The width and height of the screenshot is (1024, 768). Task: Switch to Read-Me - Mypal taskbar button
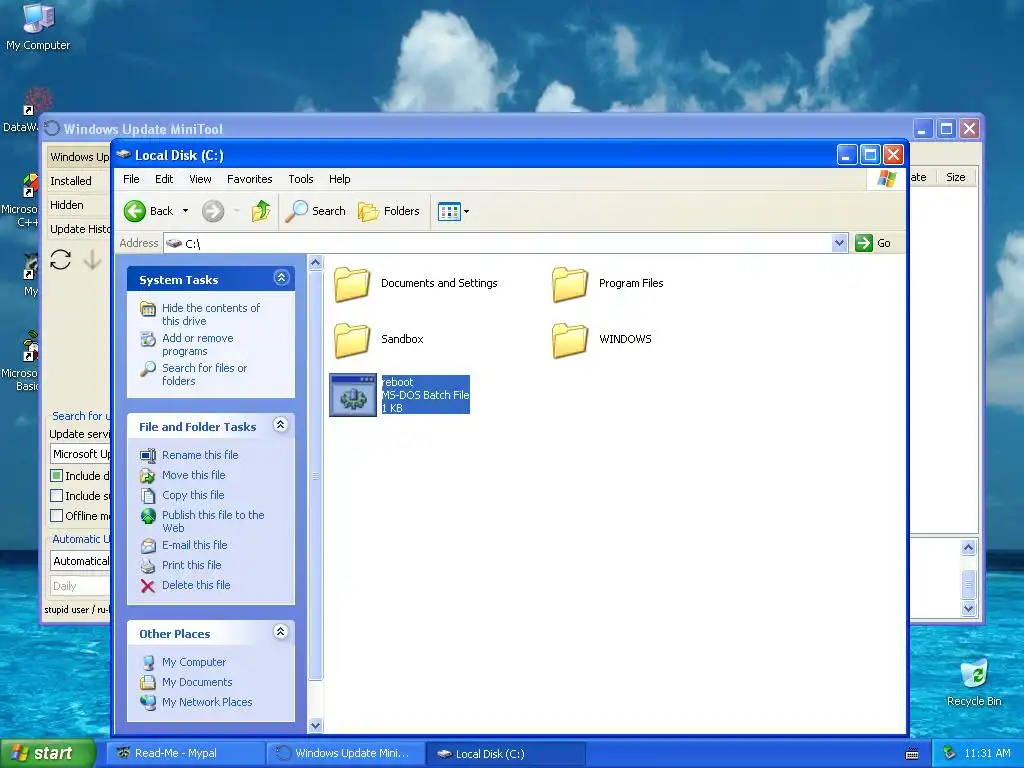coord(187,754)
